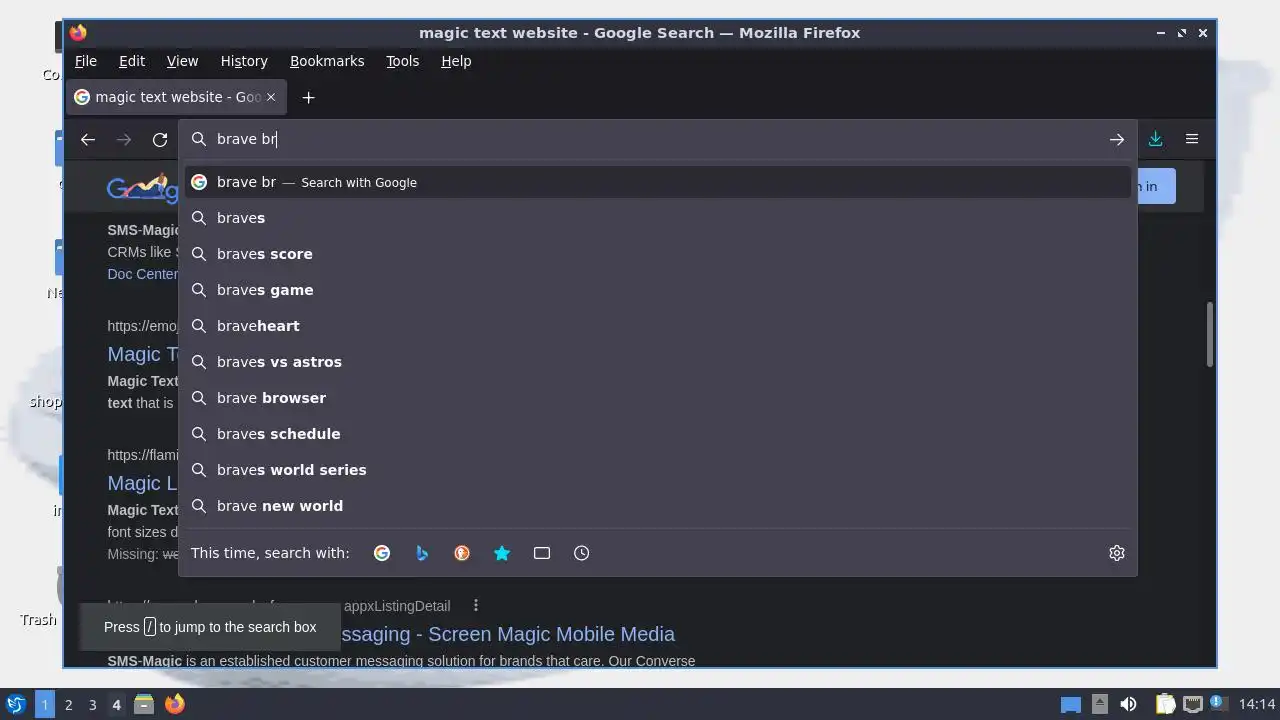This screenshot has height=720, width=1280.
Task: Open the file manager from the taskbar
Action: pos(144,704)
